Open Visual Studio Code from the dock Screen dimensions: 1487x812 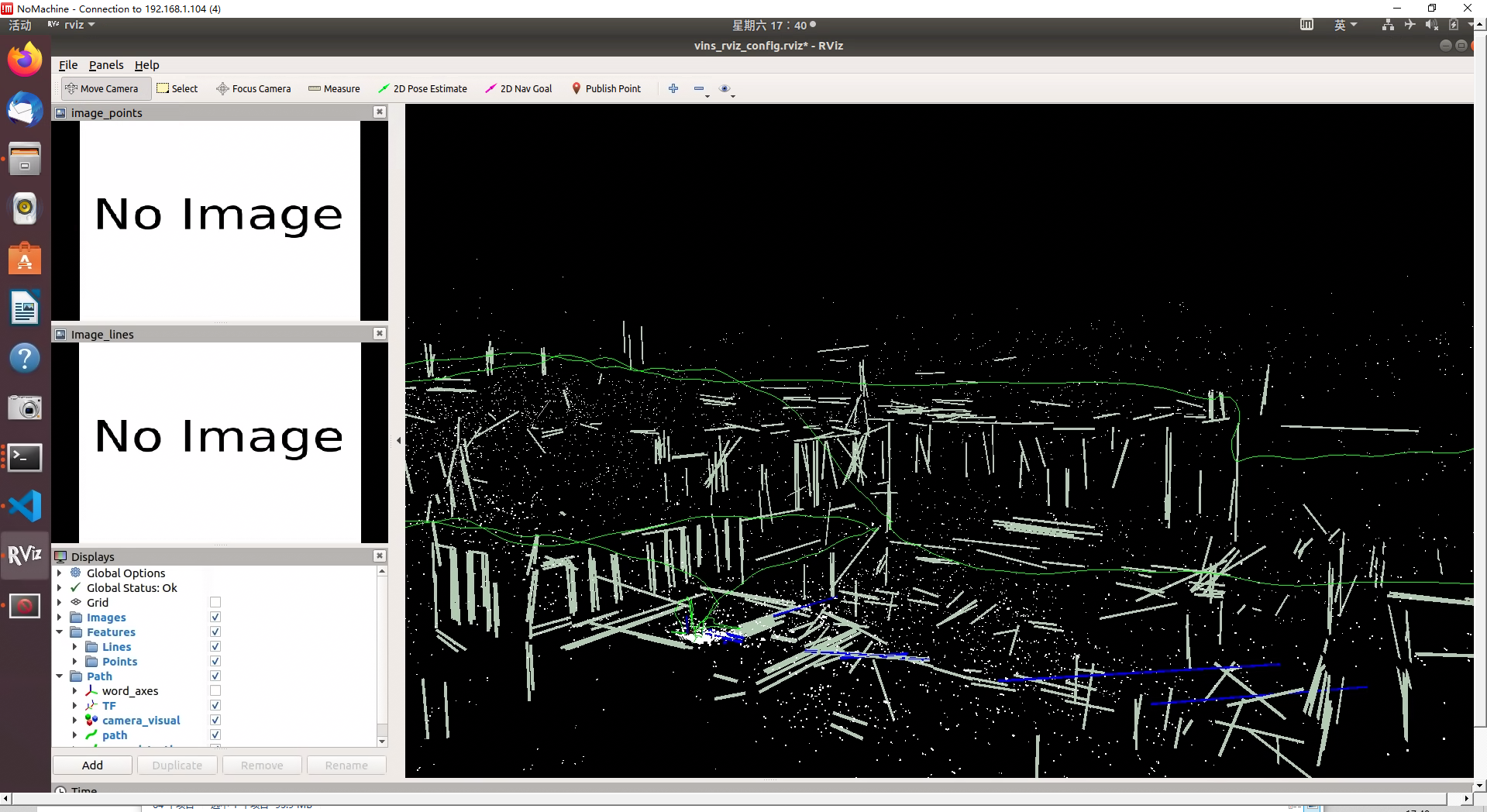click(x=25, y=506)
